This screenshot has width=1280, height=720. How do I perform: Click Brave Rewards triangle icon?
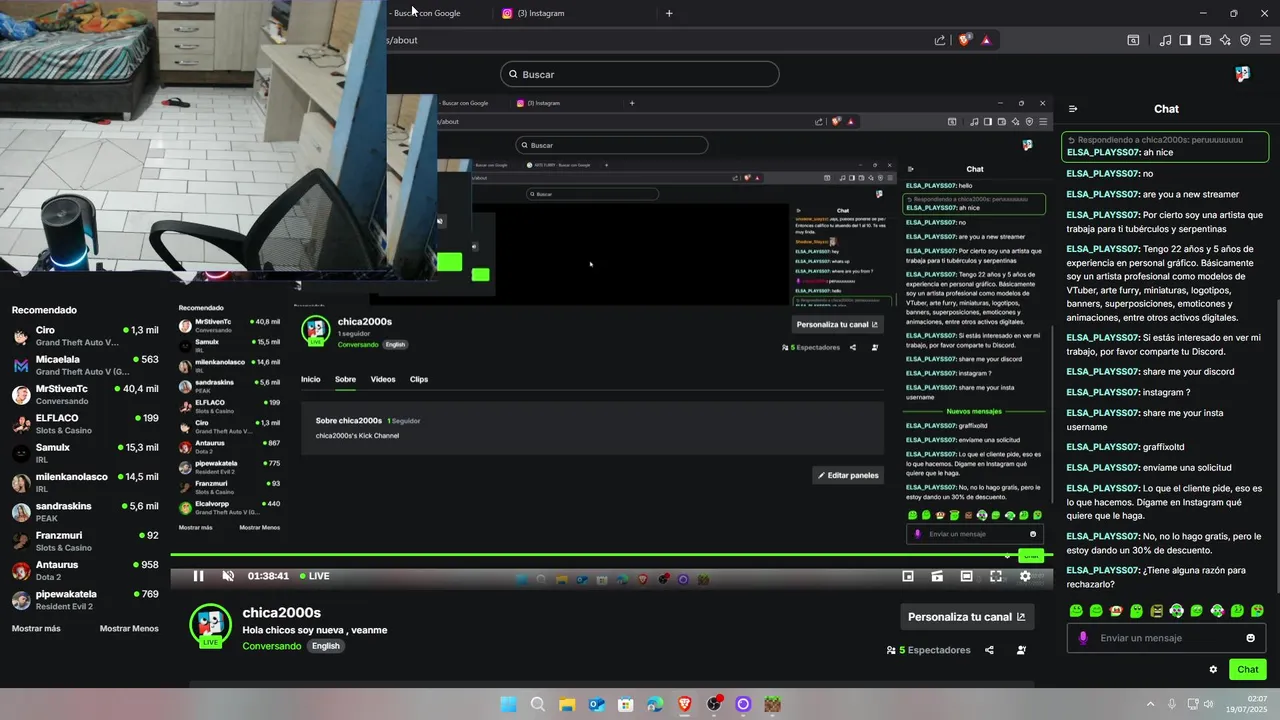986,40
